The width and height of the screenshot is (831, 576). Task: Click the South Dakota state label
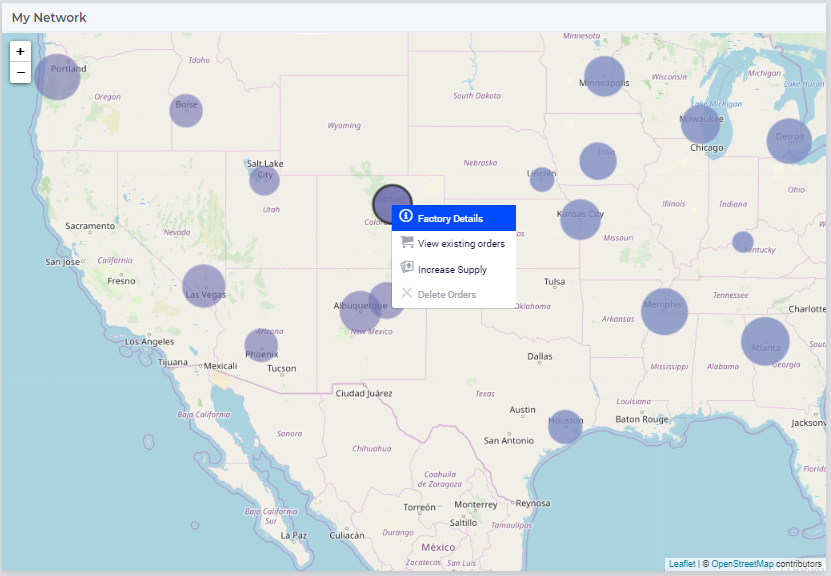pyautogui.click(x=476, y=96)
